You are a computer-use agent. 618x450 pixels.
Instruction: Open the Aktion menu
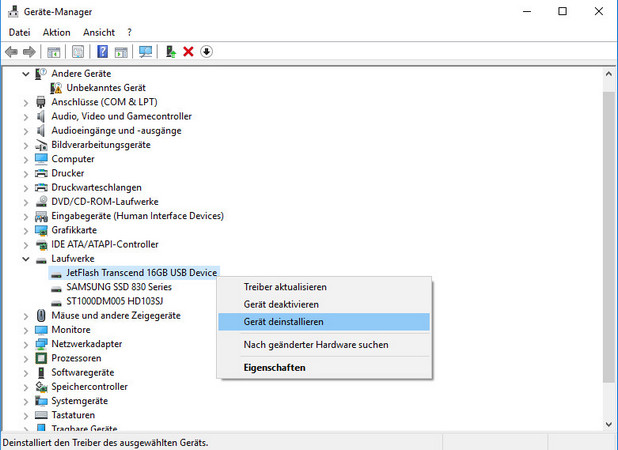[56, 32]
